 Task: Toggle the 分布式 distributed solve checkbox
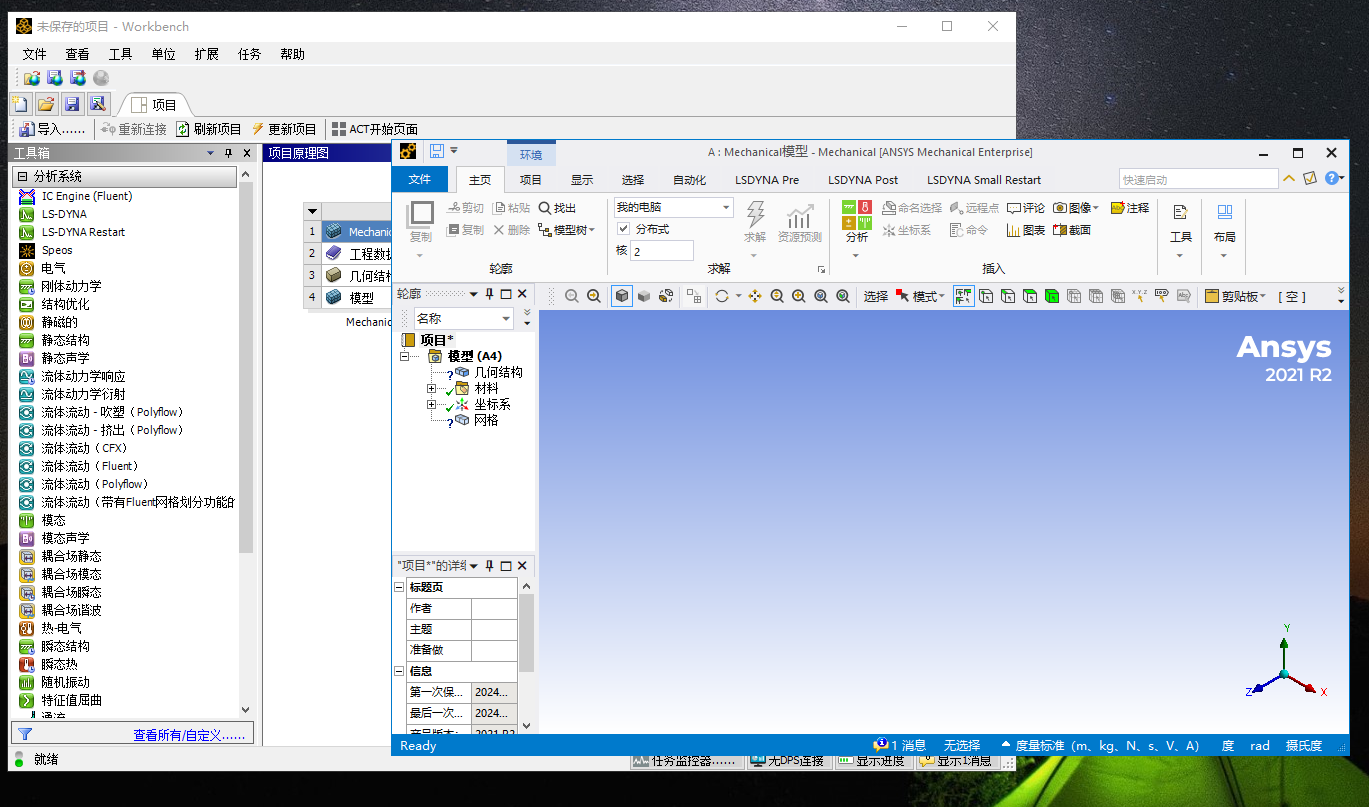[x=623, y=229]
